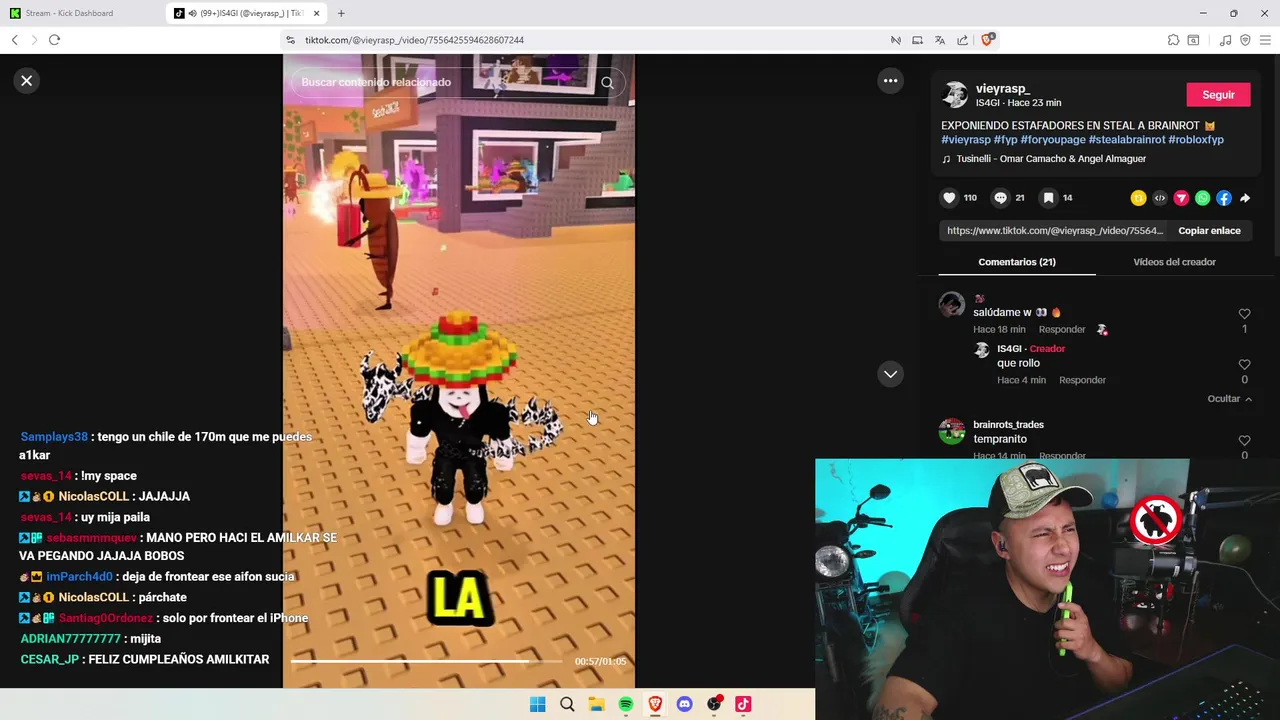Reply to the 'que rollo' comment
Viewport: 1280px width, 720px height.
[1082, 381]
